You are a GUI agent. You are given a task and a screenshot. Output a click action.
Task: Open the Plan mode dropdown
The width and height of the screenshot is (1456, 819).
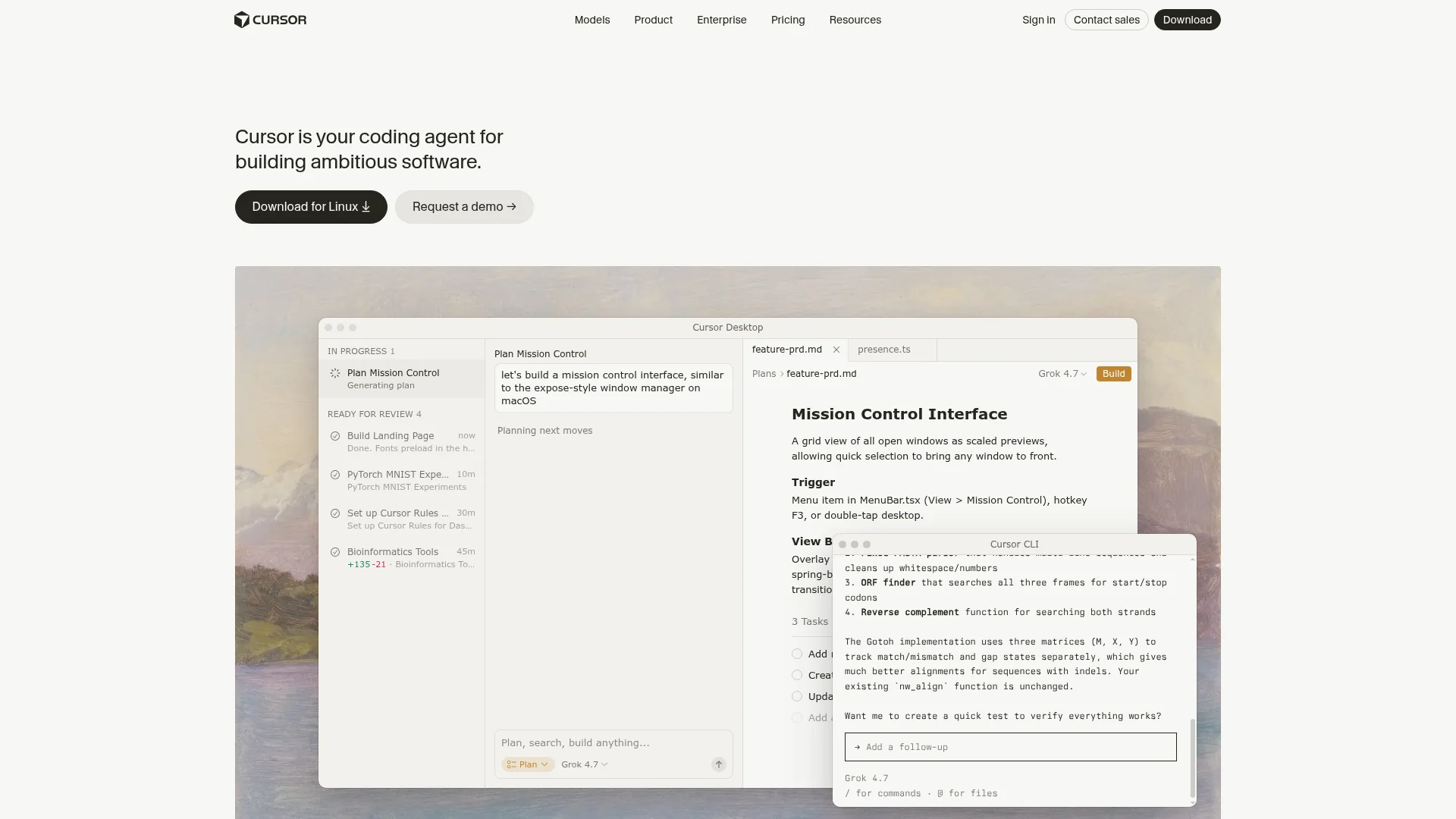pos(528,764)
